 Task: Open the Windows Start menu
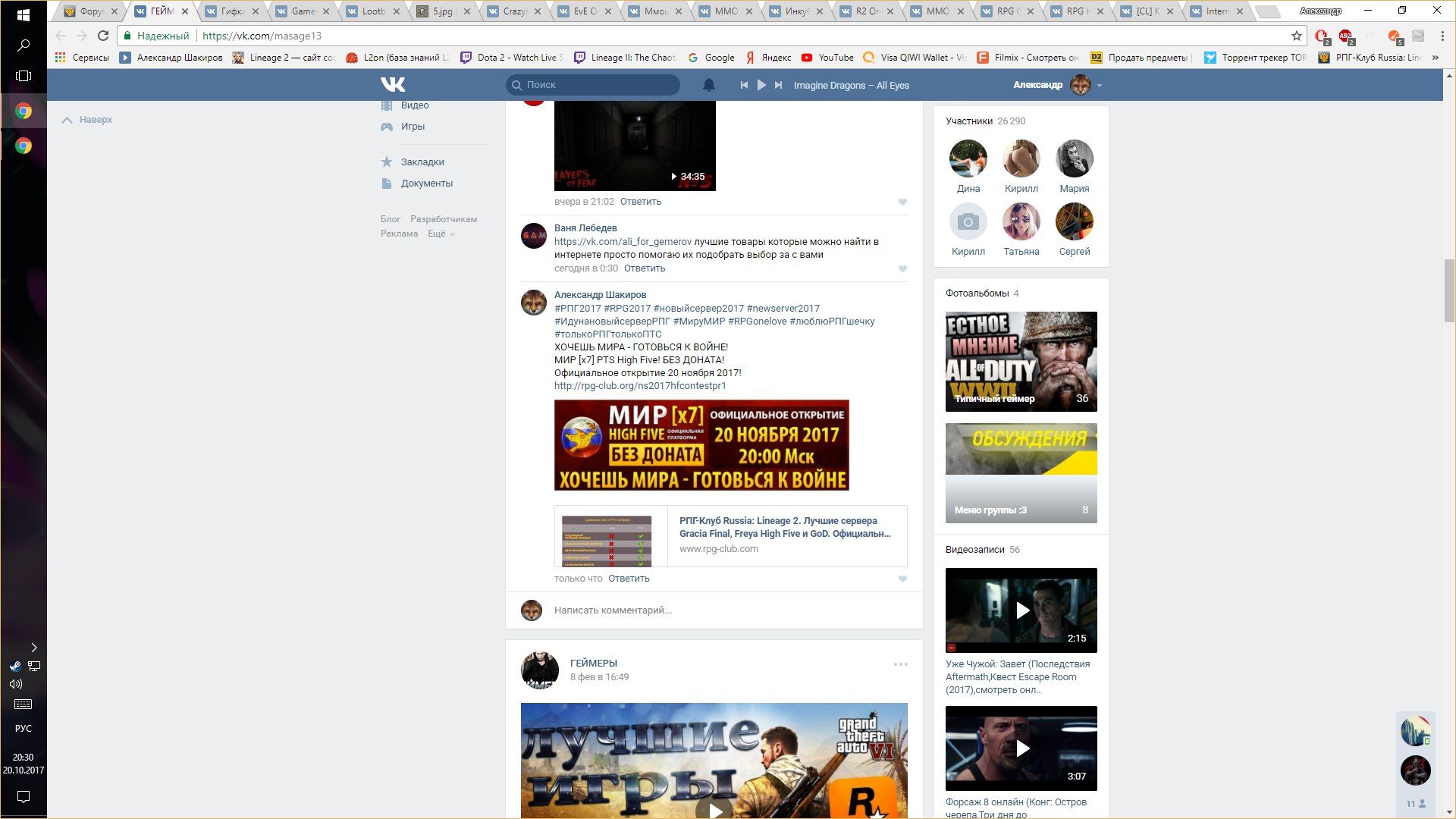pyautogui.click(x=23, y=14)
